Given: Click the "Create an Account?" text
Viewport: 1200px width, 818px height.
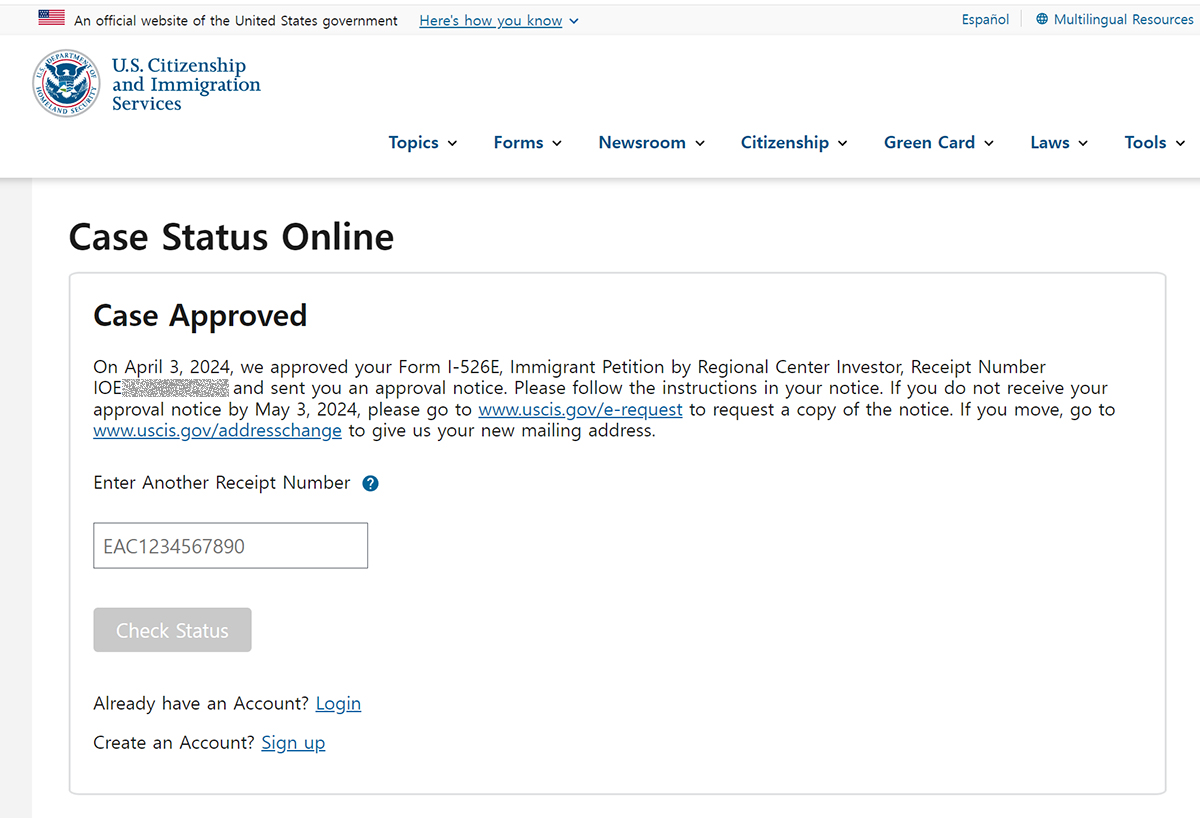Looking at the screenshot, I should point(174,743).
